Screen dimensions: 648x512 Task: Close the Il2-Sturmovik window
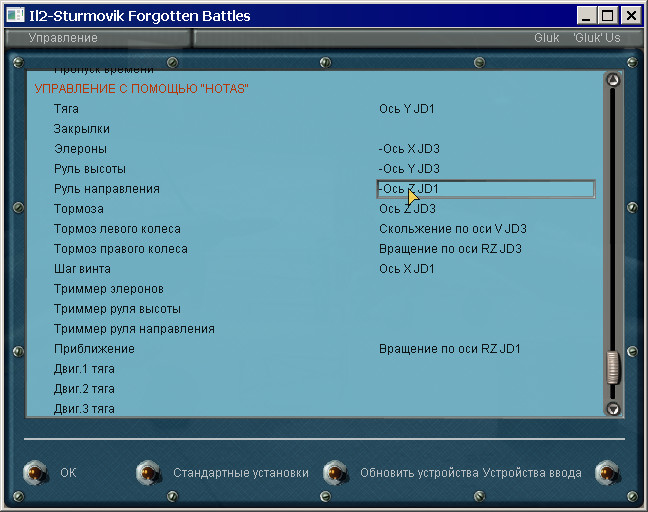(x=631, y=16)
